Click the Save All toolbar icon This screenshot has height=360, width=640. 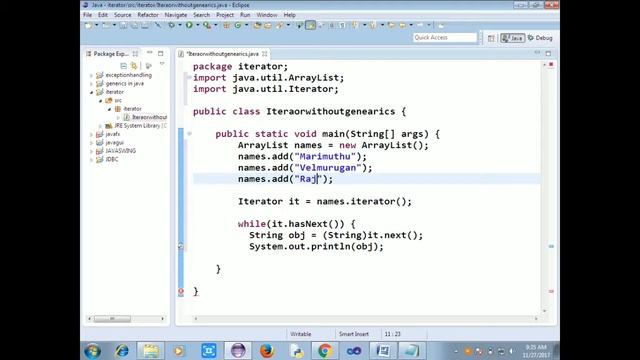[x=135, y=25]
